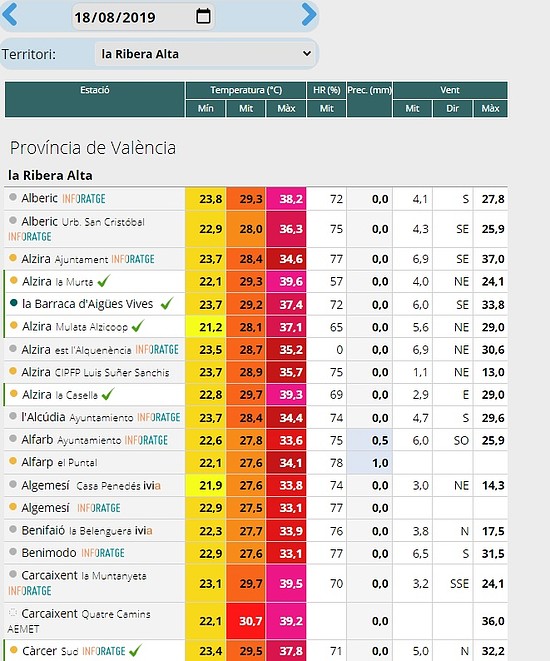The image size is (550, 661).
Task: Click green checkmark next to Alzira la Casella
Action: (108, 395)
